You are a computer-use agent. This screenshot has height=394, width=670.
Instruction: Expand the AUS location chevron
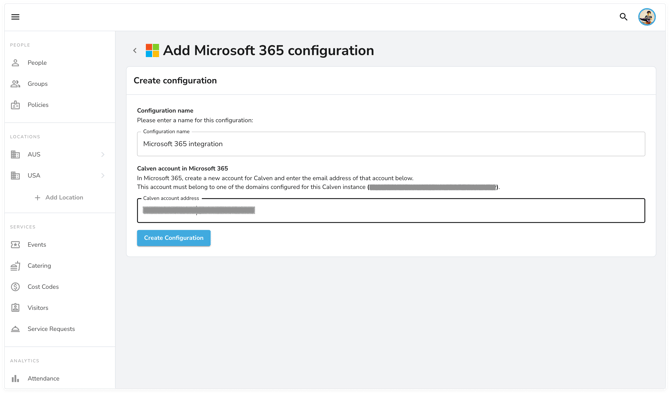tap(103, 154)
